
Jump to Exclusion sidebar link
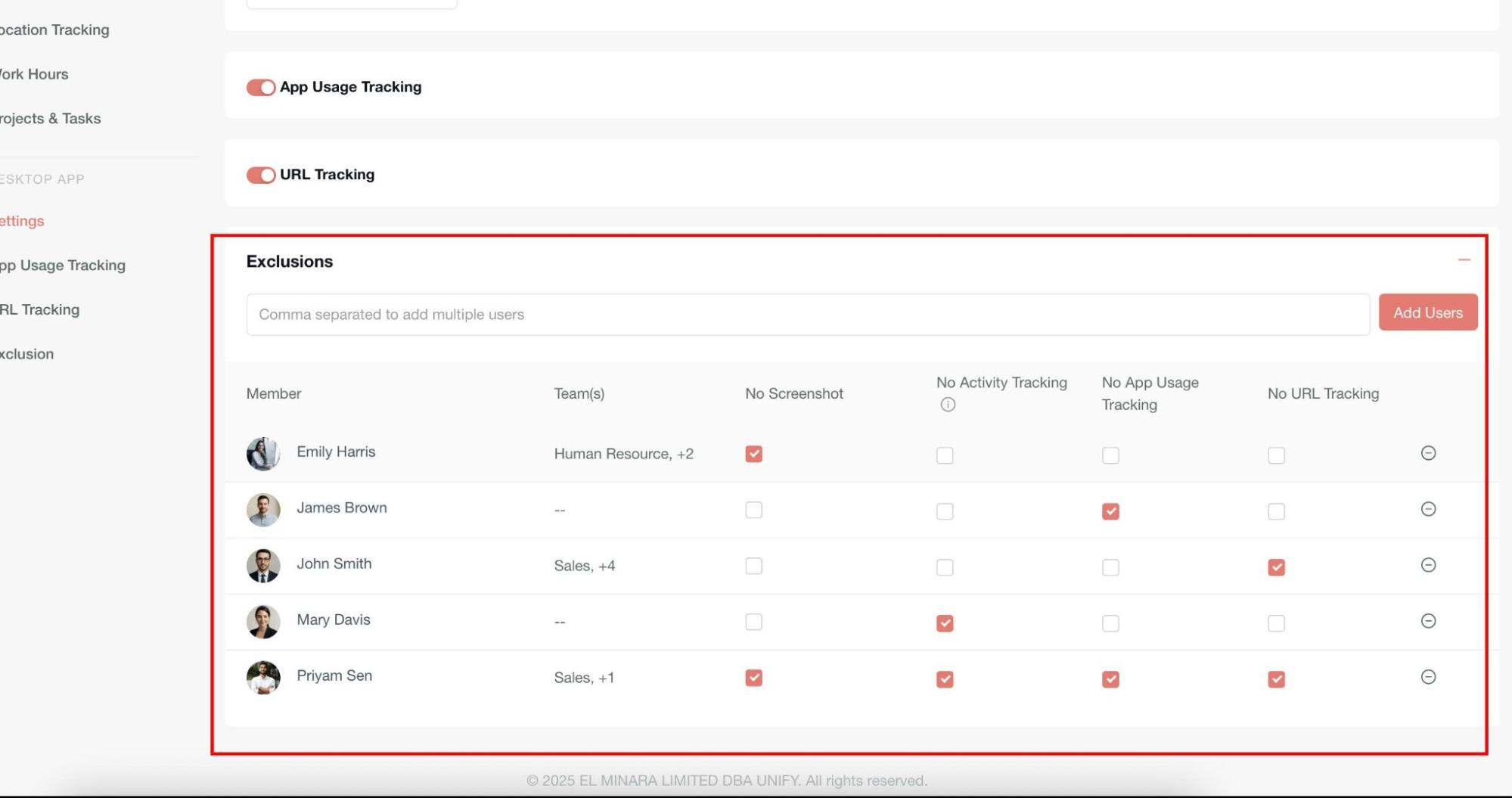tap(27, 354)
